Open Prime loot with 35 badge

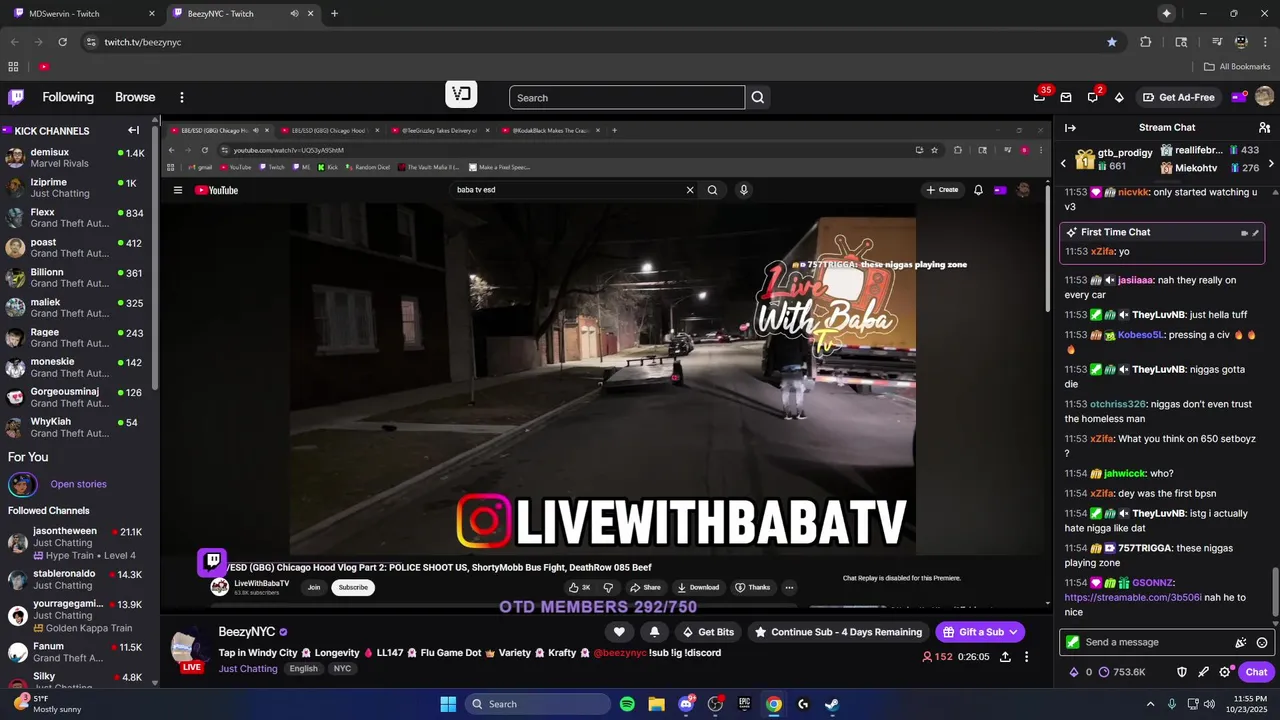[x=1040, y=97]
